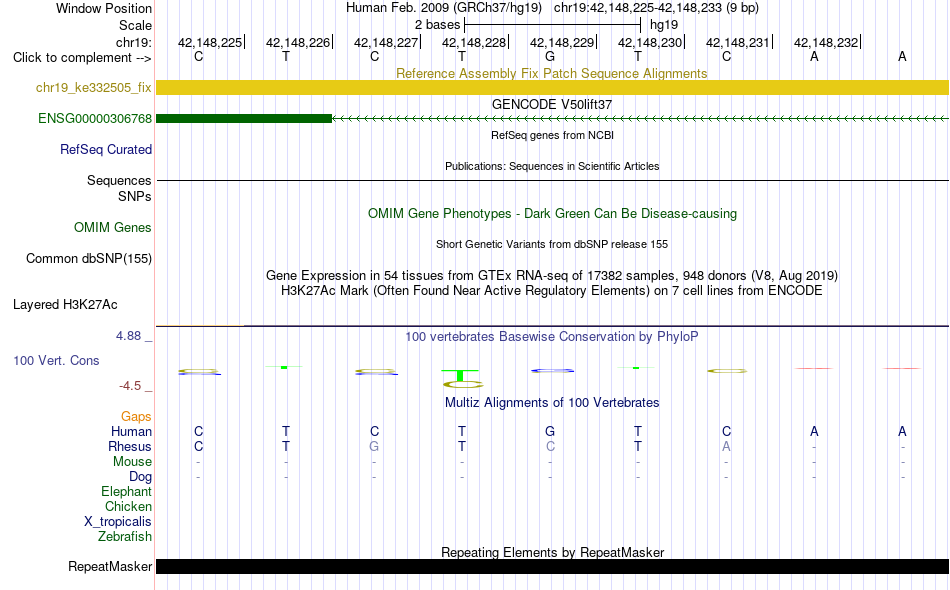Click the H3K27Ac Mark track title

click(552, 291)
